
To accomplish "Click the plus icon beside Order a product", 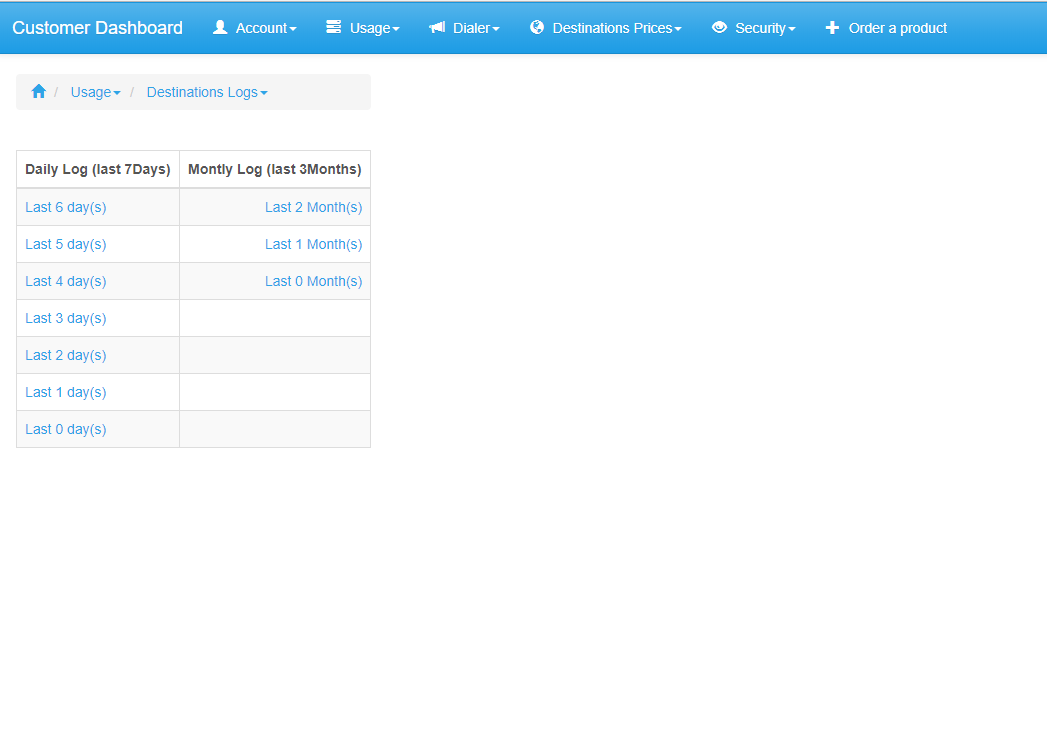I will 832,27.
